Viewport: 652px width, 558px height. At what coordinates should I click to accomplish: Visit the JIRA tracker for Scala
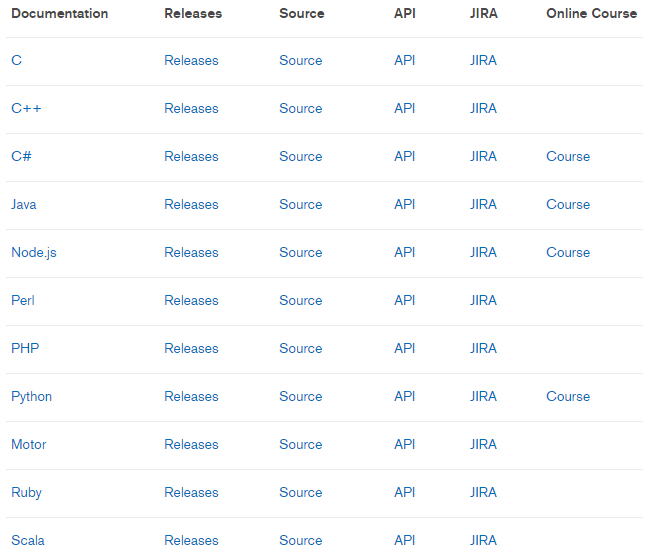[x=483, y=541]
